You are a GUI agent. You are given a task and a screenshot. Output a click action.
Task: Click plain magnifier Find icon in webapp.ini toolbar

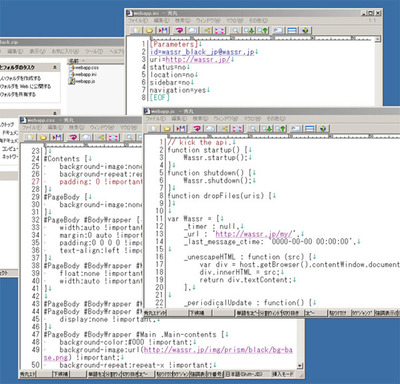tap(236, 31)
